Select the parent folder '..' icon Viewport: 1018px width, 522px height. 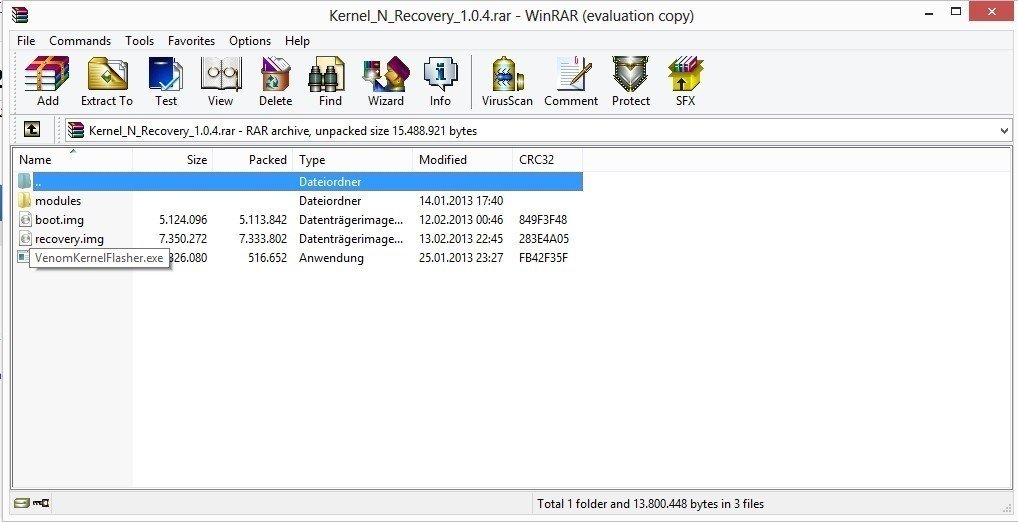[25, 182]
